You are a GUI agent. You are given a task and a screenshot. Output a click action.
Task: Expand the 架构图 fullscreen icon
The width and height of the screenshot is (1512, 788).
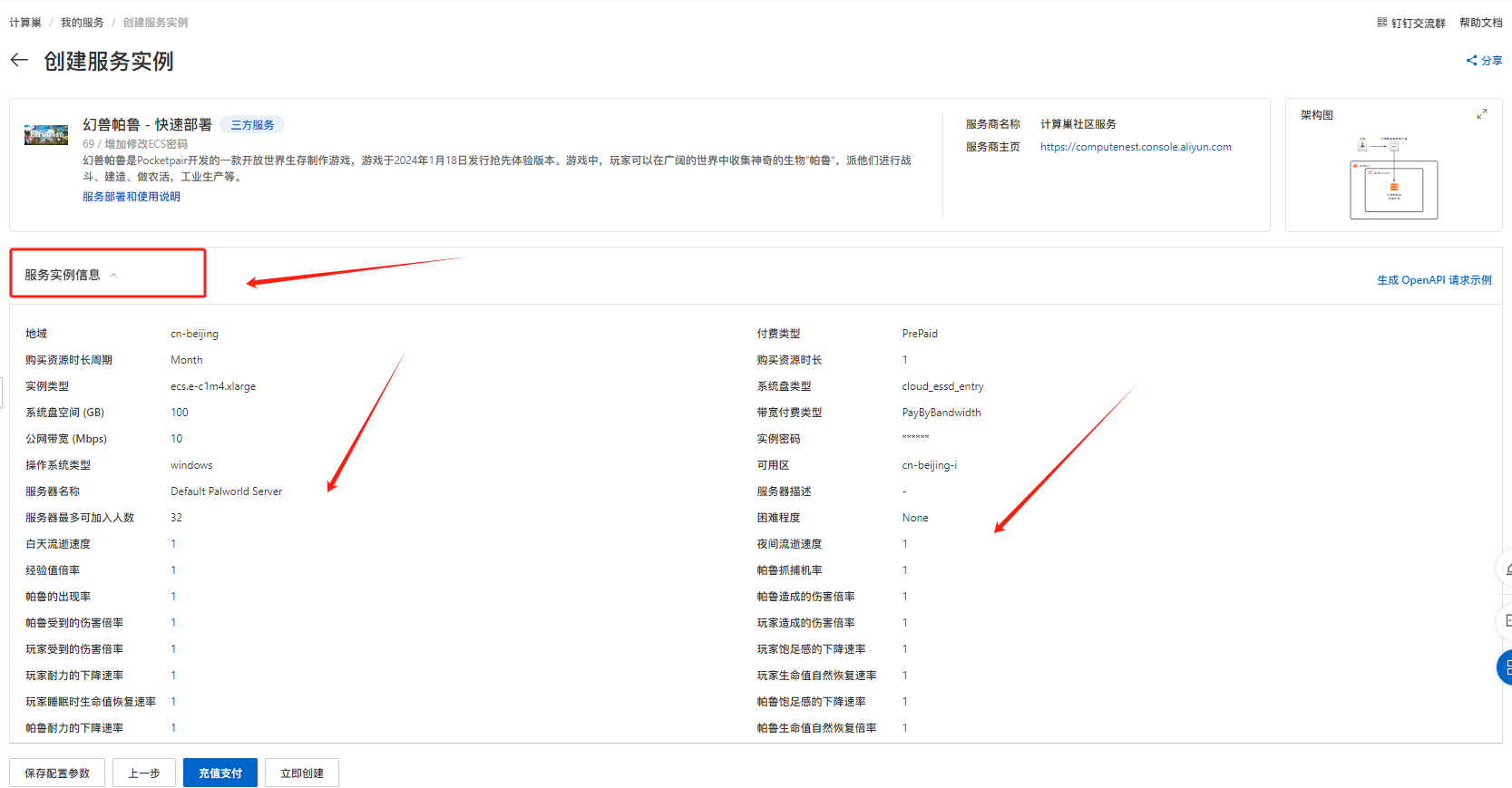click(x=1481, y=114)
